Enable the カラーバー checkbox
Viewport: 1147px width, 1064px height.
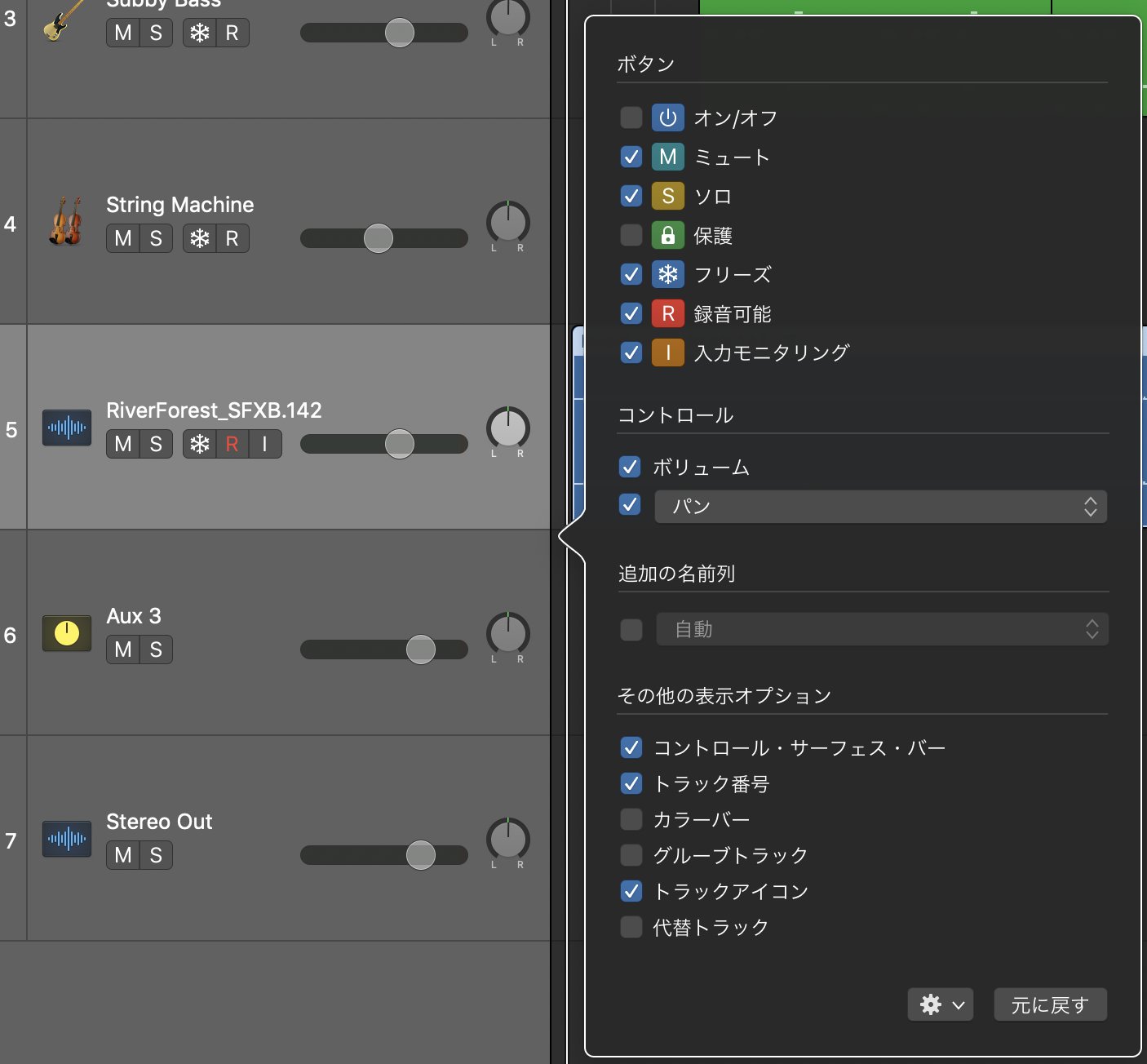click(631, 818)
